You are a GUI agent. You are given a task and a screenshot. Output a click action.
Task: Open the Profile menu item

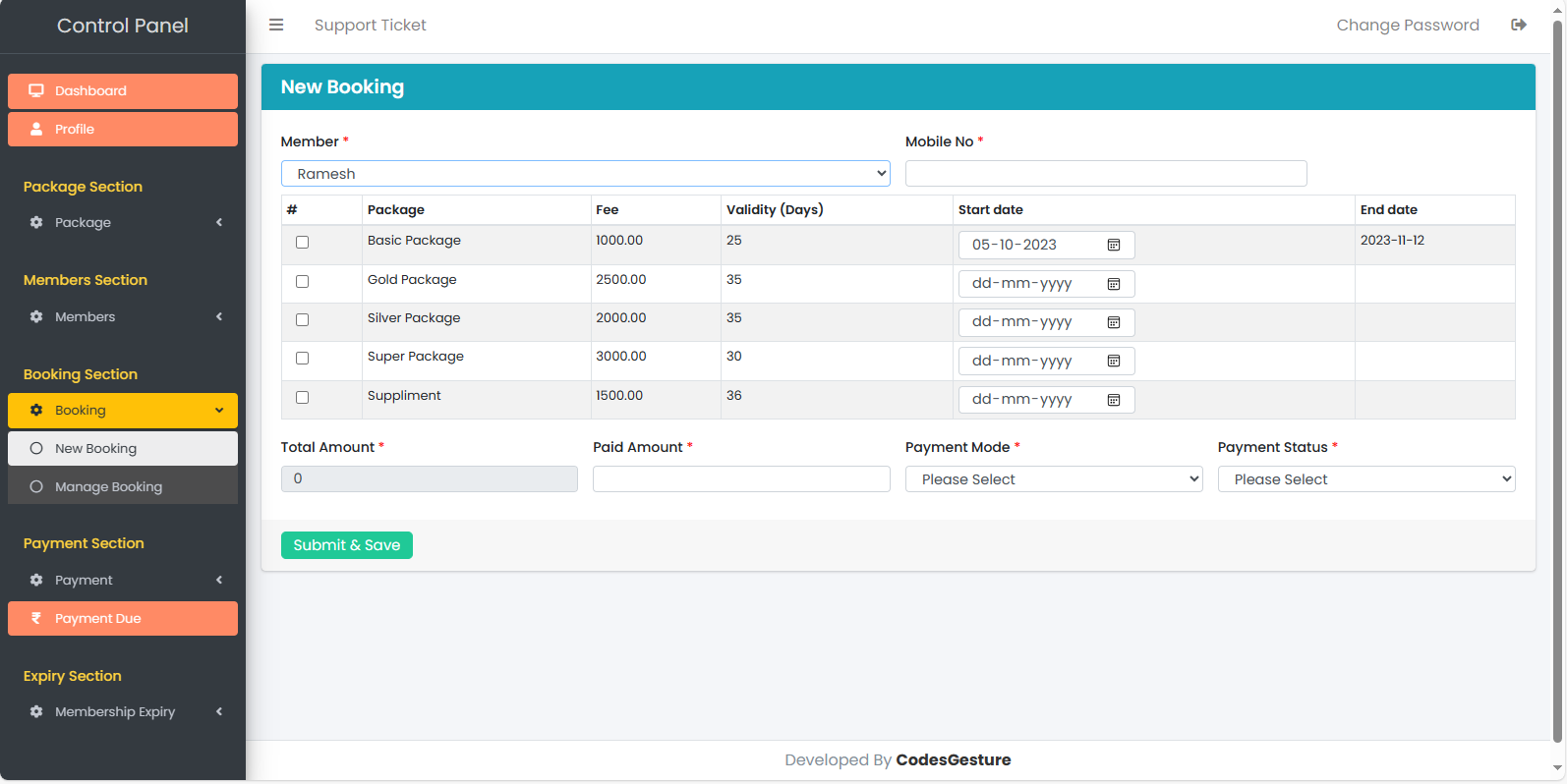point(123,129)
